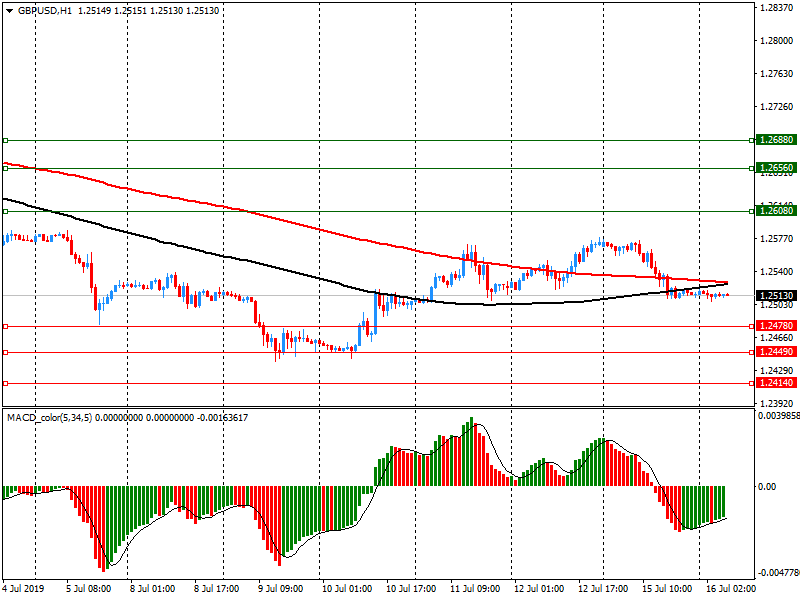Select the 1.26560 green level price label
This screenshot has height=600, width=800.
click(777, 168)
